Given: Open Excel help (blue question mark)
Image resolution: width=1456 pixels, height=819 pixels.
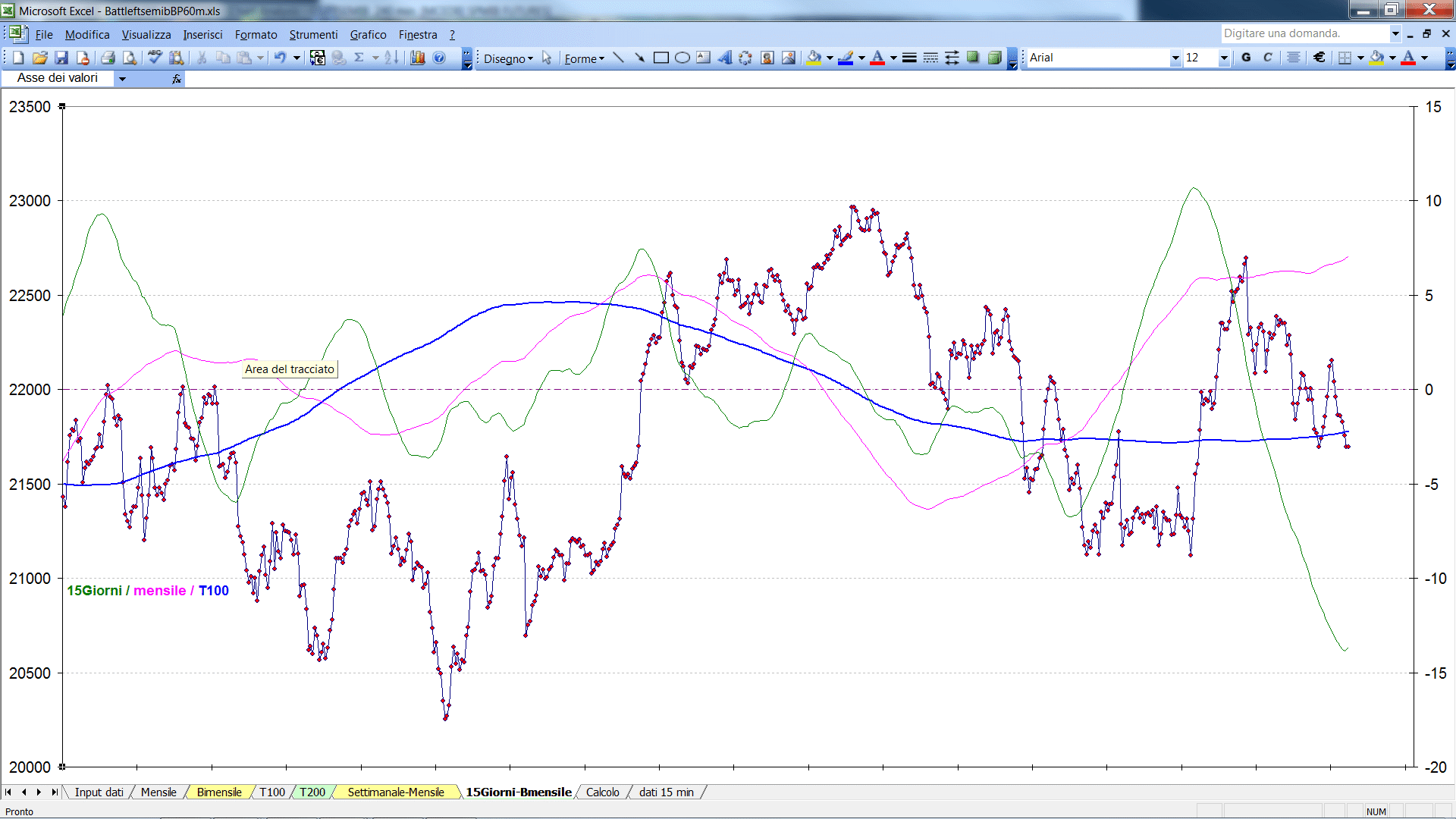Looking at the screenshot, I should click(439, 58).
